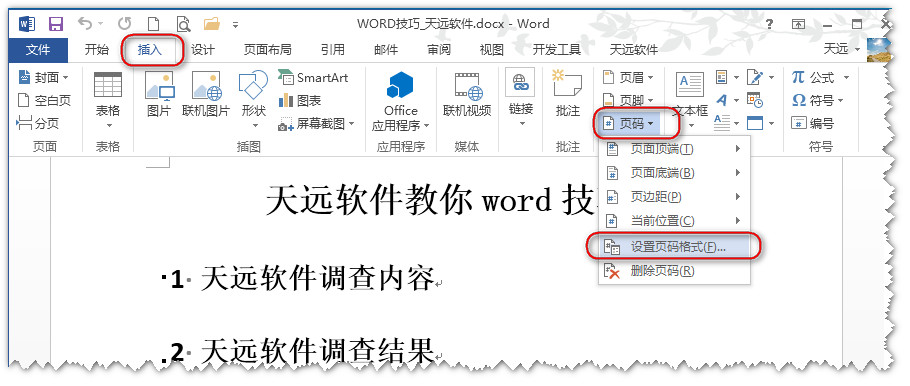Viewport: 910px width, 386px height.
Task: Select 页边距(P) menu item
Action: (x=675, y=197)
